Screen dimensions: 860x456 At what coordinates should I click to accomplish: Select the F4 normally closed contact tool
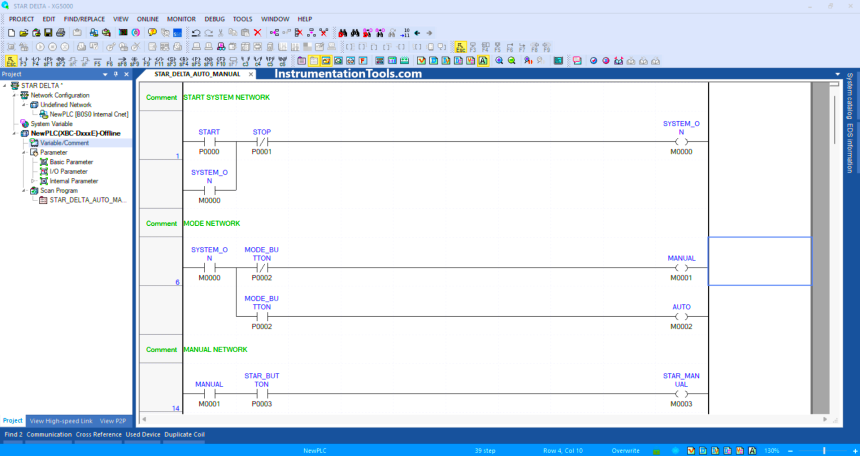point(35,61)
